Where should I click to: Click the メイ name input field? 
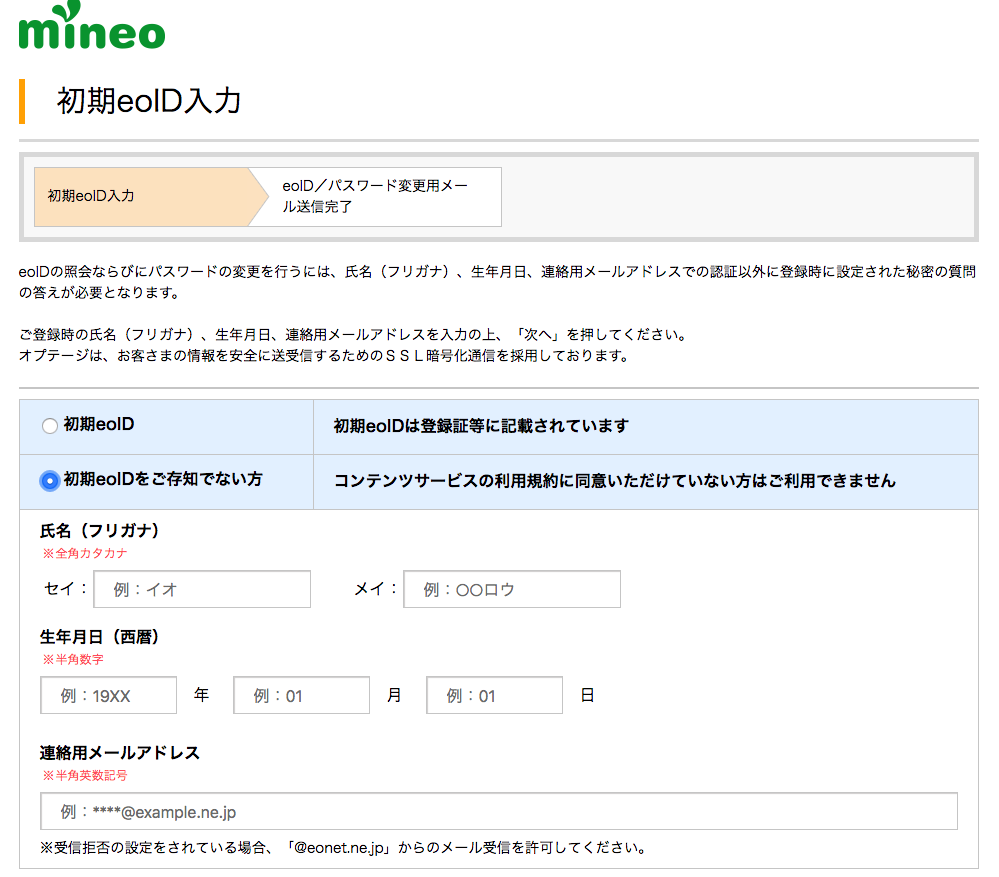[512, 589]
